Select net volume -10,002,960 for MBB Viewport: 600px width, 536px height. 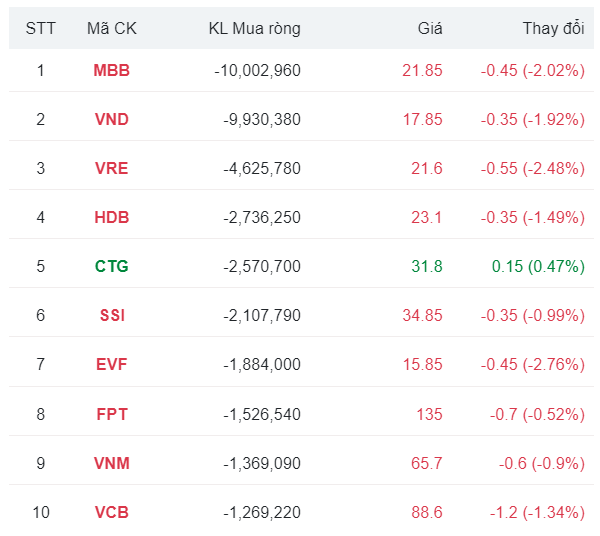pyautogui.click(x=258, y=71)
